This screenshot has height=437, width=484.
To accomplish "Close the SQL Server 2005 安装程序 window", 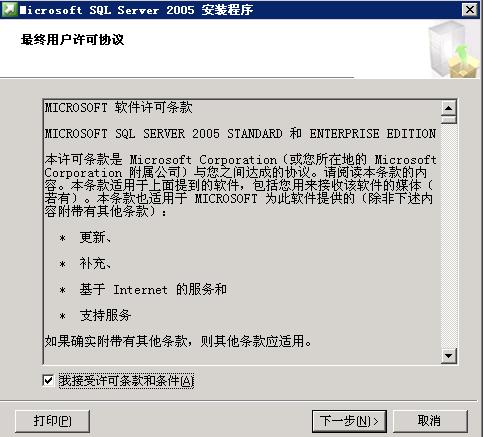I will [470, 10].
